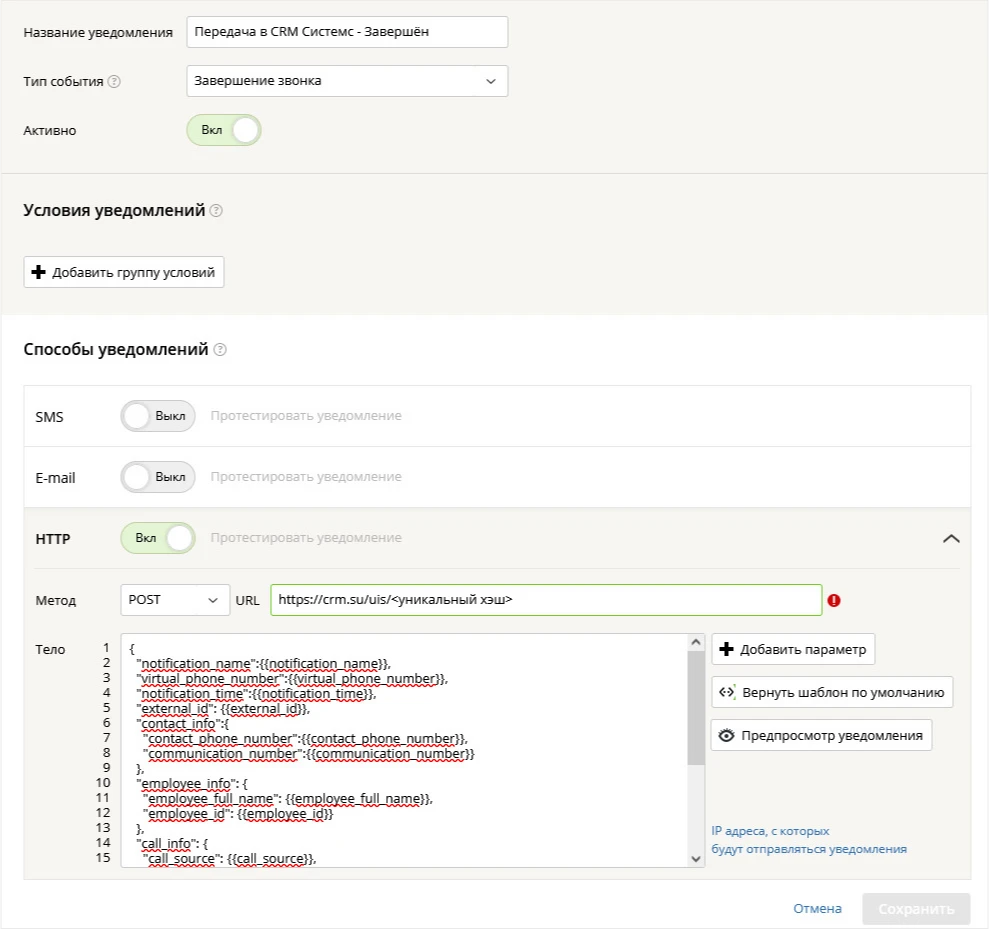
Task: Open the Тип события dropdown
Action: pyautogui.click(x=347, y=81)
